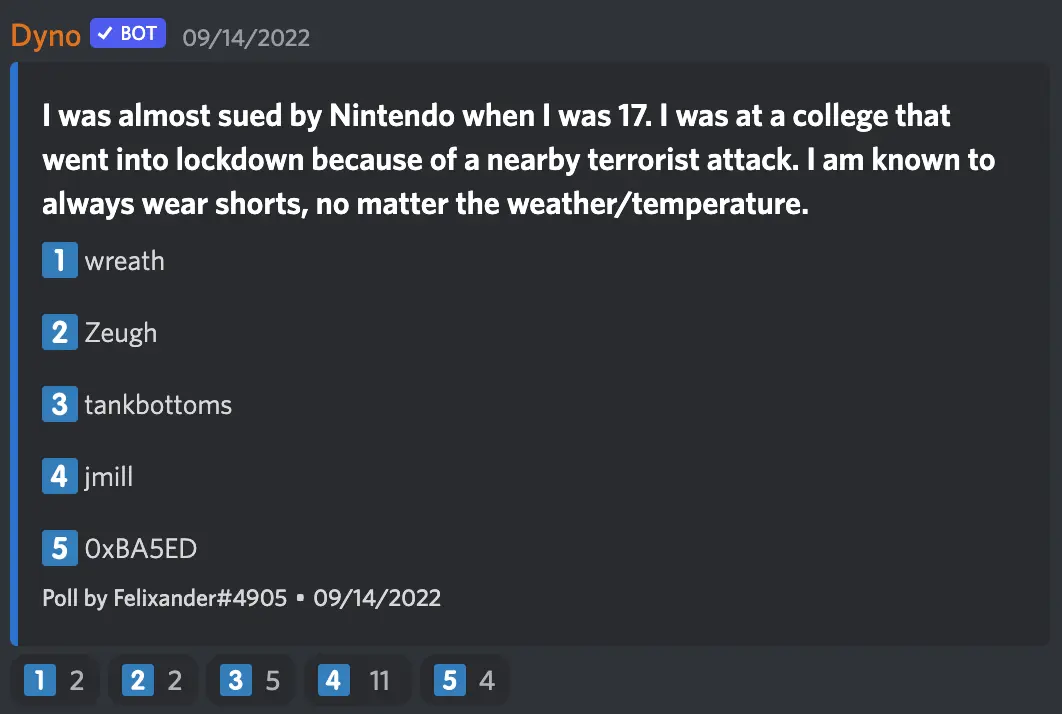Vote with reaction 1 showing 2 votes
This screenshot has height=714, width=1062.
tap(54, 682)
